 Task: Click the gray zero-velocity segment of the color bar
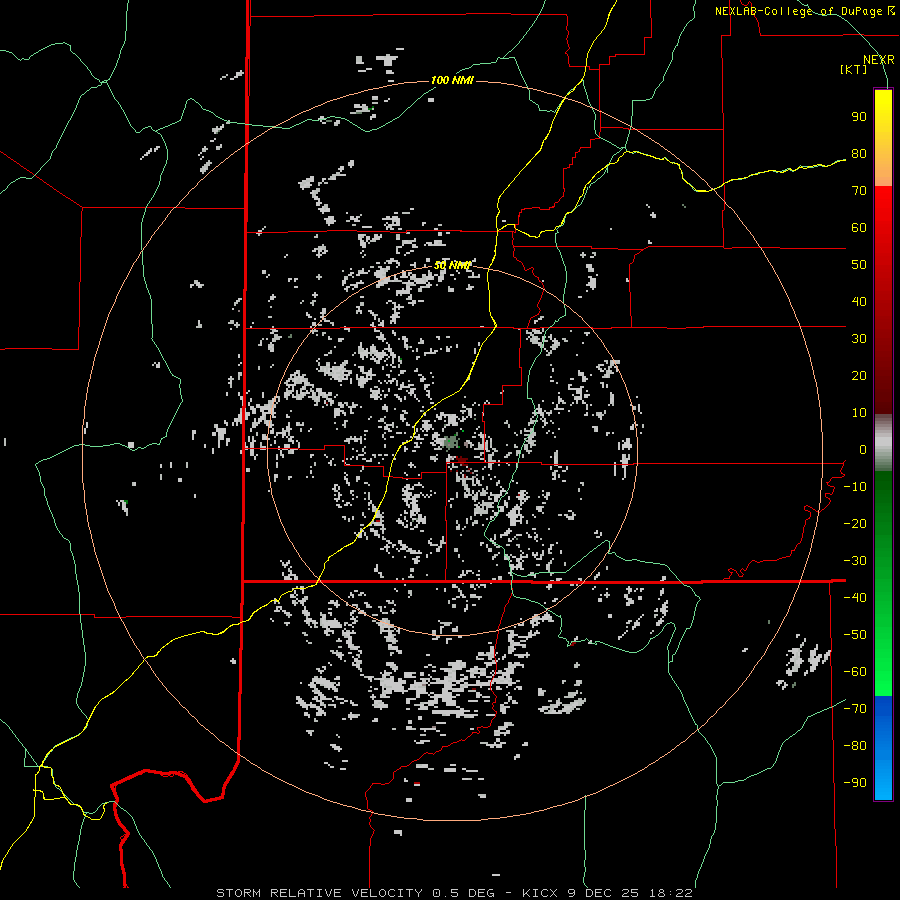(883, 443)
